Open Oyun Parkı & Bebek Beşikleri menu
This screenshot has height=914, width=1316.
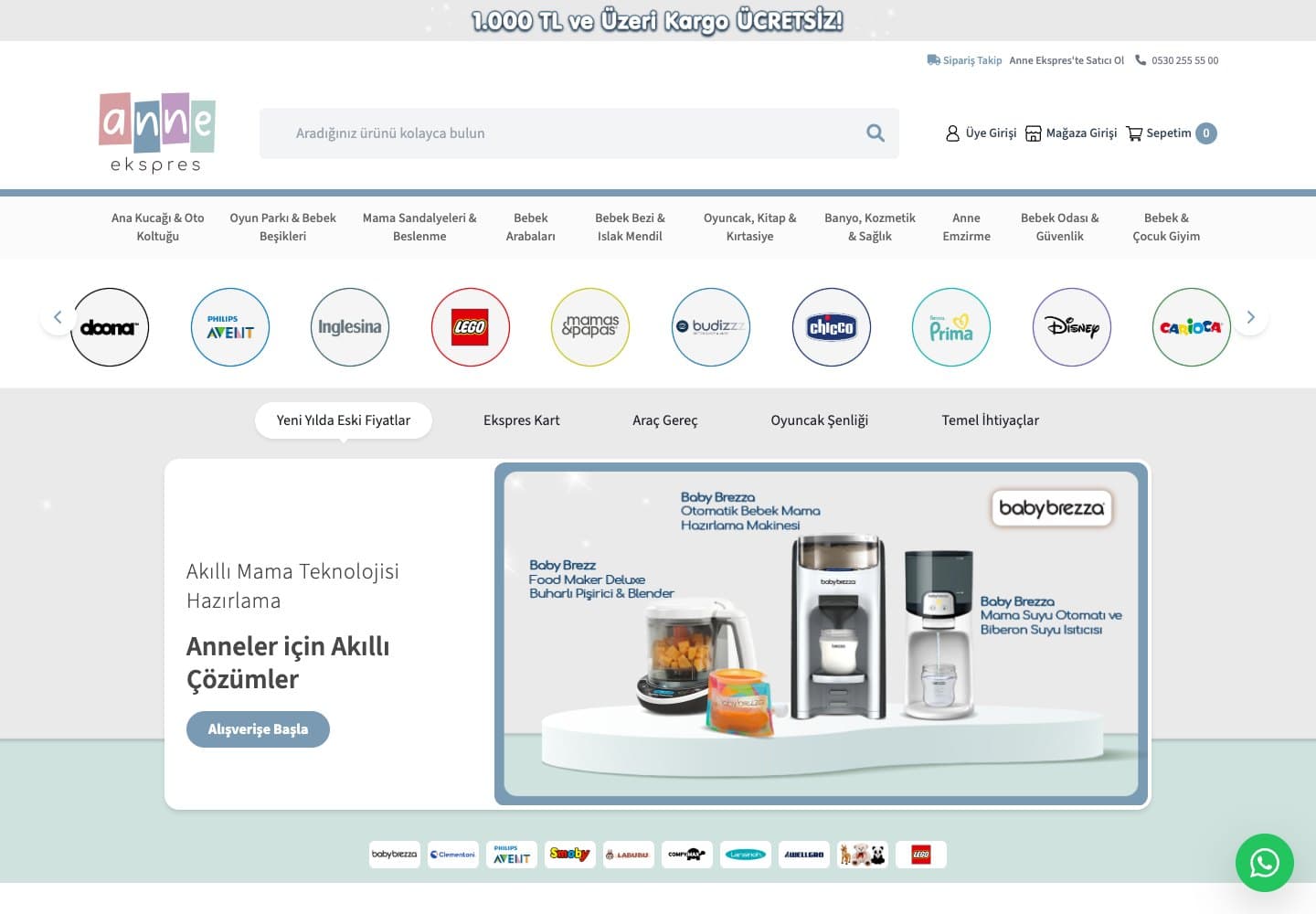[283, 227]
